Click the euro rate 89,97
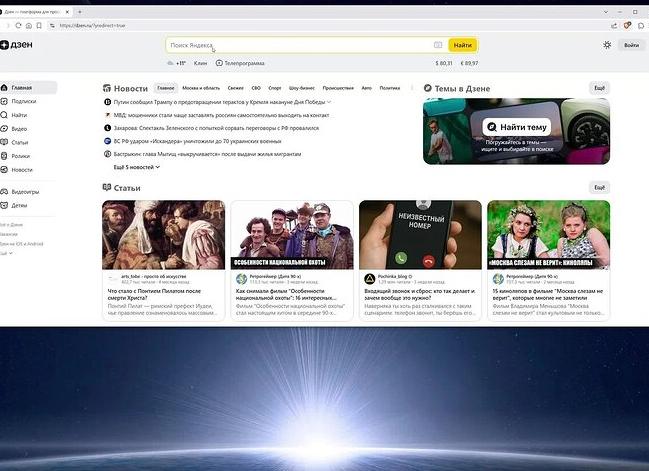 point(469,63)
